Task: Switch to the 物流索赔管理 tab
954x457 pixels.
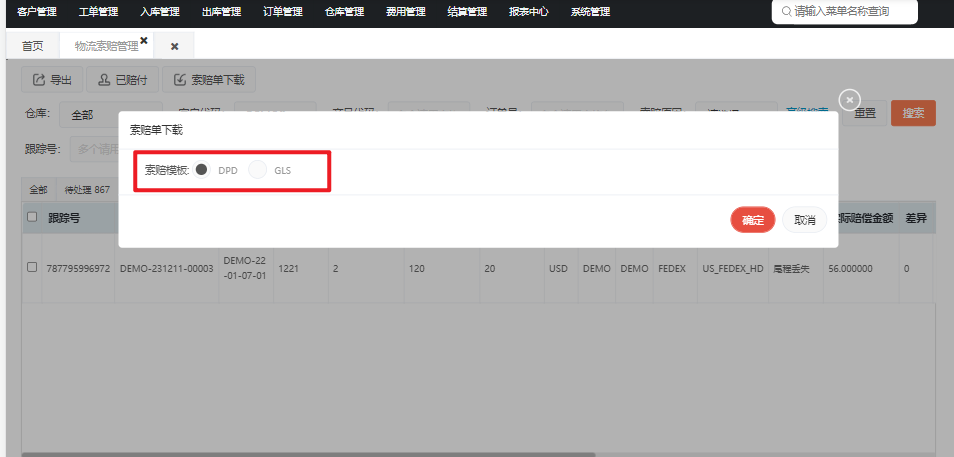Action: (x=106, y=46)
